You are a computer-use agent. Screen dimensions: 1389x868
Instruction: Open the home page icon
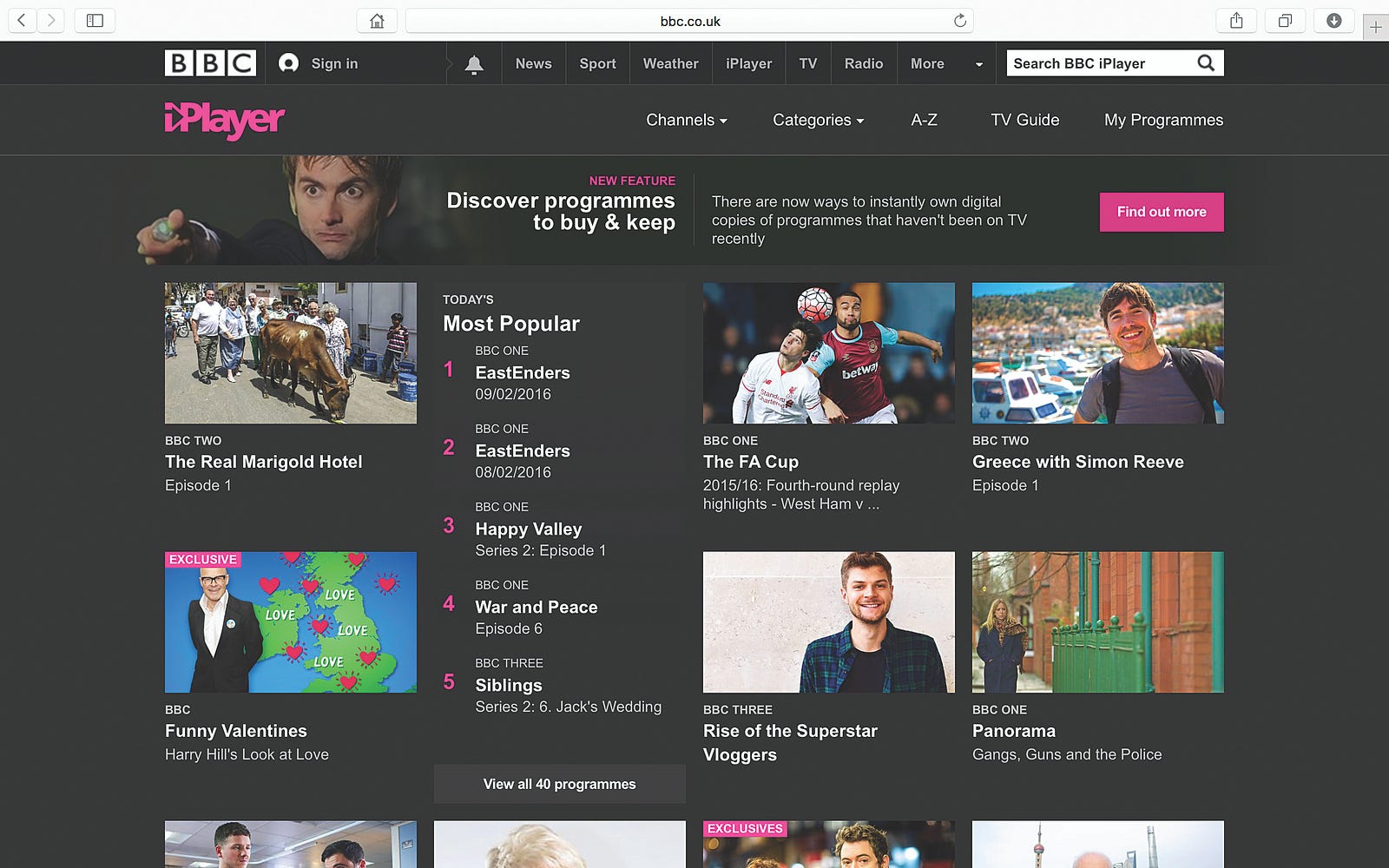pos(377,21)
